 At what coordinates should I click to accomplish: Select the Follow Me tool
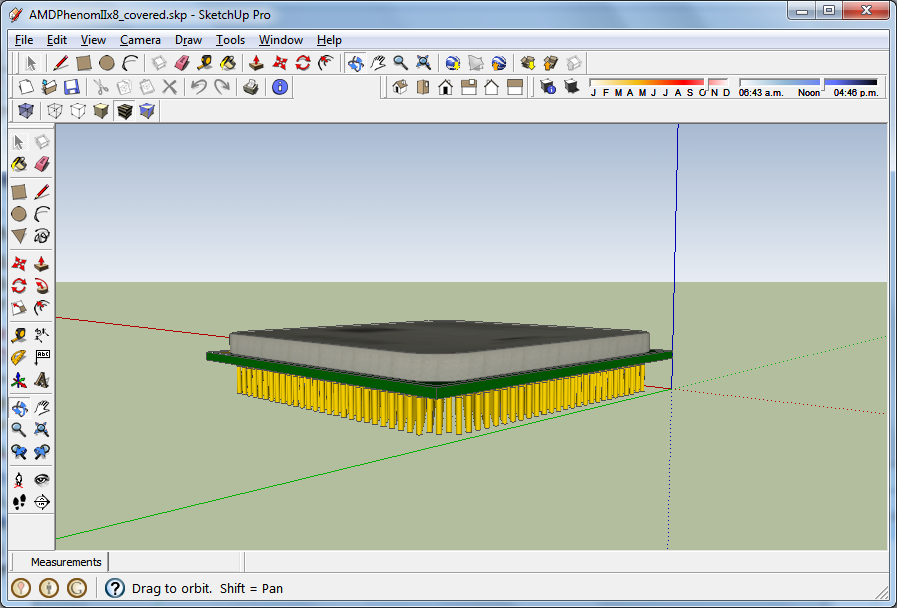point(42,285)
